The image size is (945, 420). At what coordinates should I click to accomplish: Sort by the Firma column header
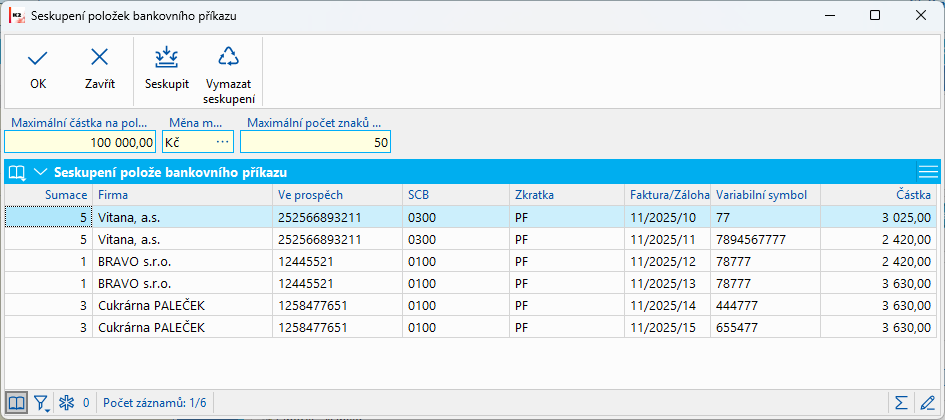click(x=182, y=195)
